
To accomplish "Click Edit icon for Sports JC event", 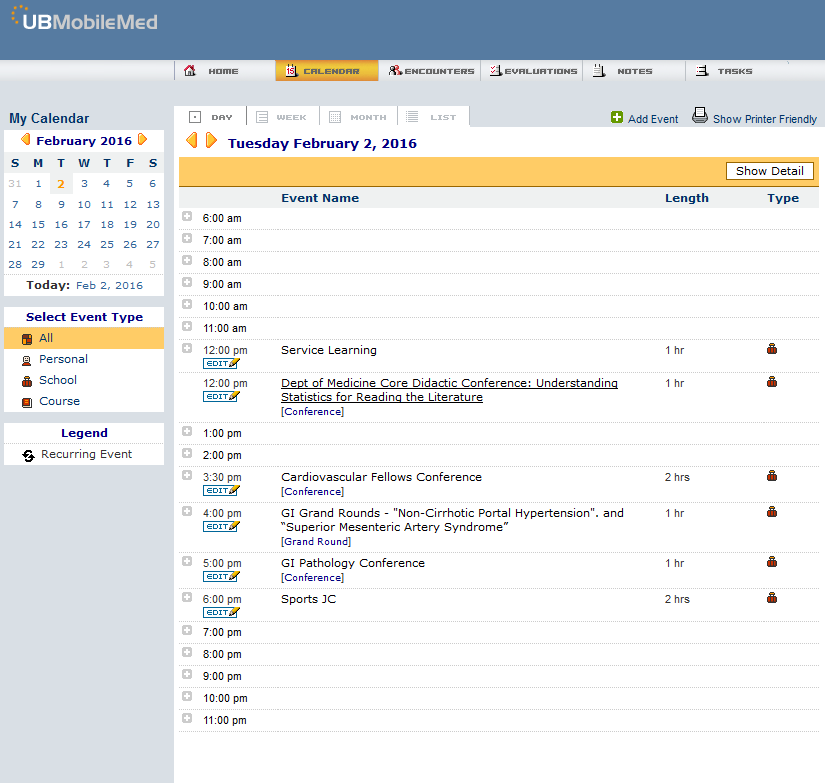I will click(221, 612).
